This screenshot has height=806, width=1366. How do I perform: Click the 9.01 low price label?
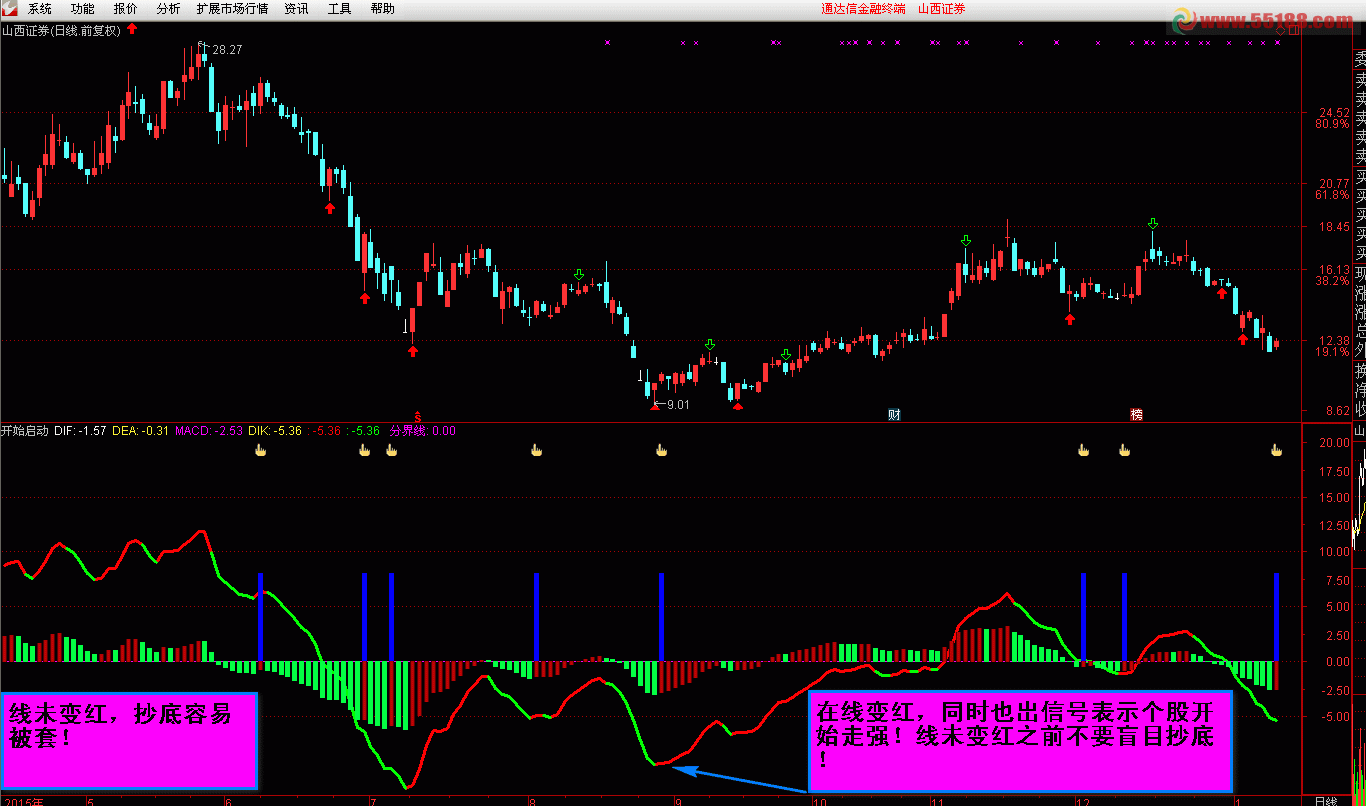tap(678, 405)
